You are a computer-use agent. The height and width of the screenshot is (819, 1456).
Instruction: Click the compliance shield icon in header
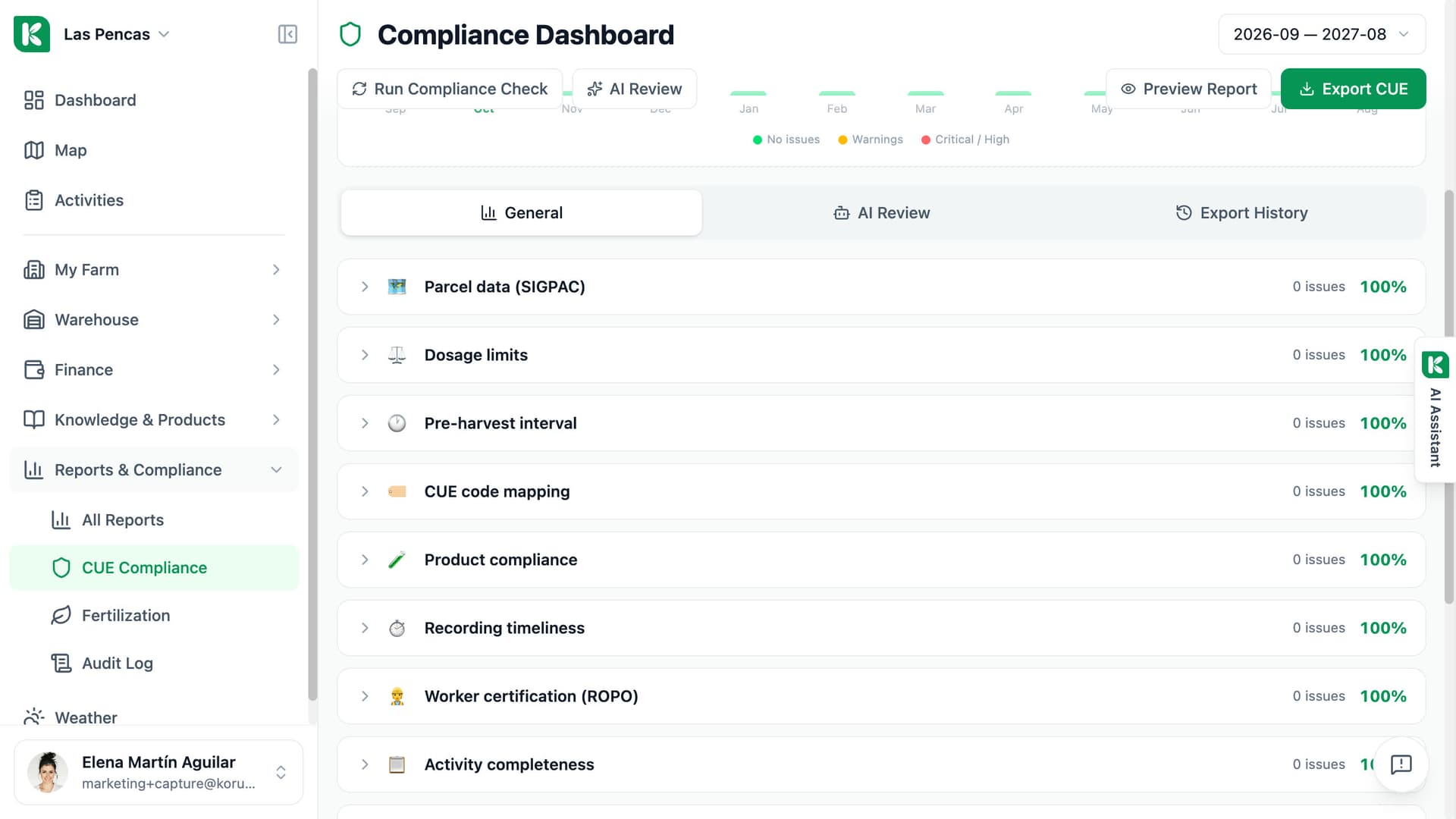[350, 35]
